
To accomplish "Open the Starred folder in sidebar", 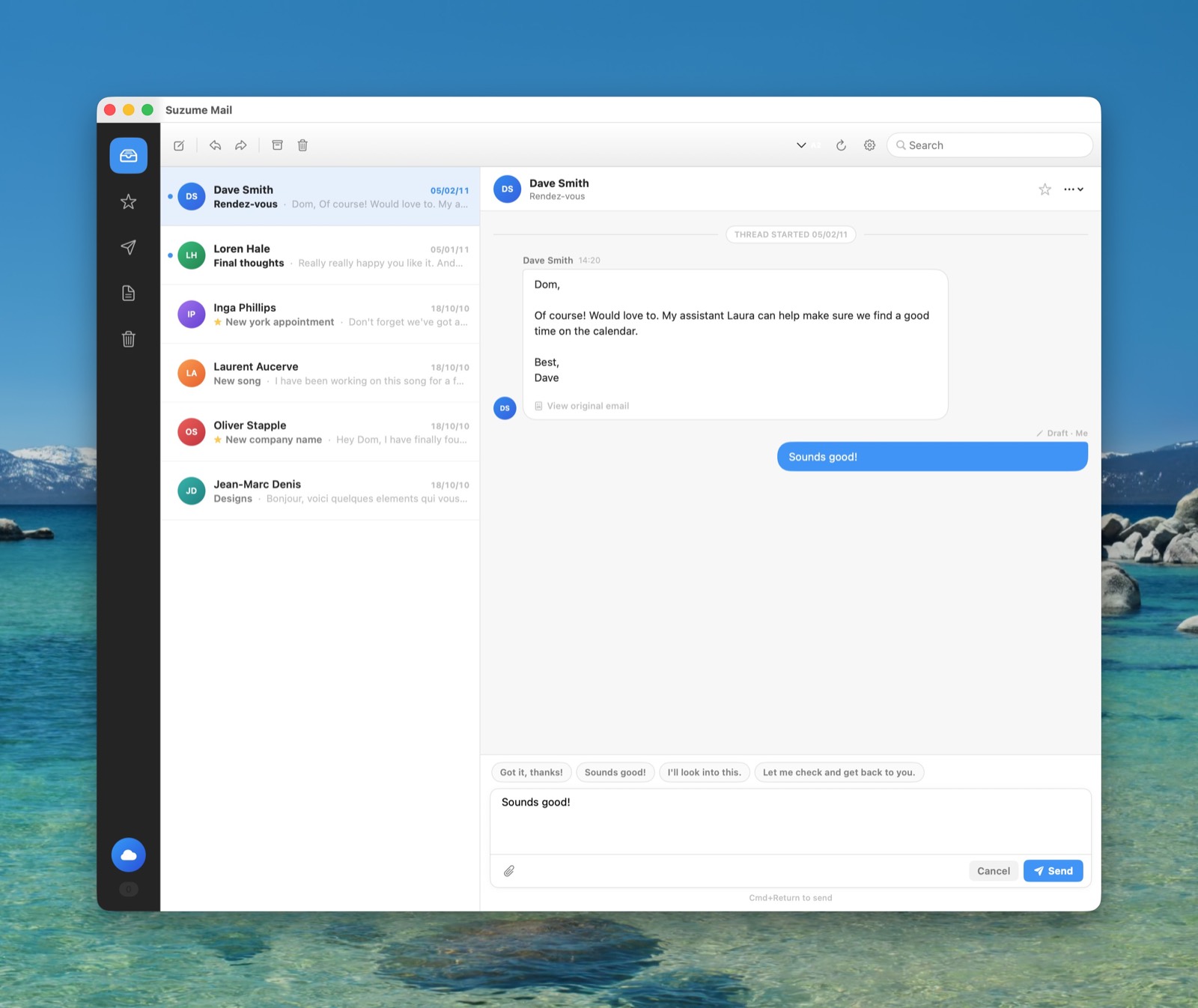I will [x=129, y=201].
